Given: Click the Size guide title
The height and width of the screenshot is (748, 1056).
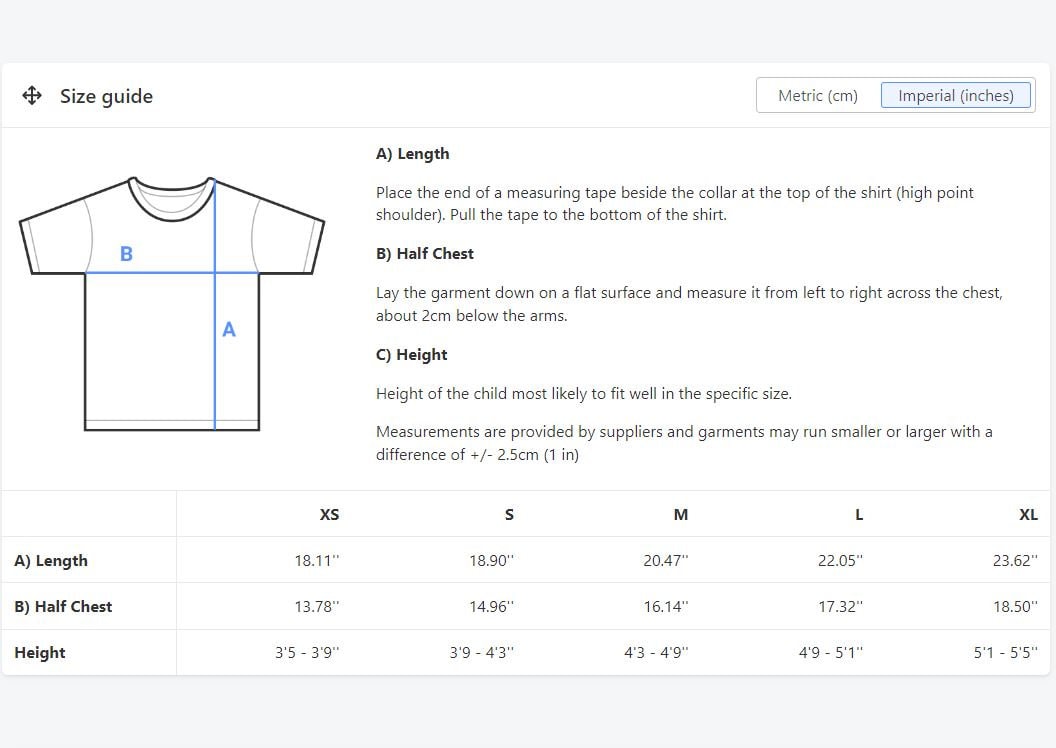Looking at the screenshot, I should 106,96.
